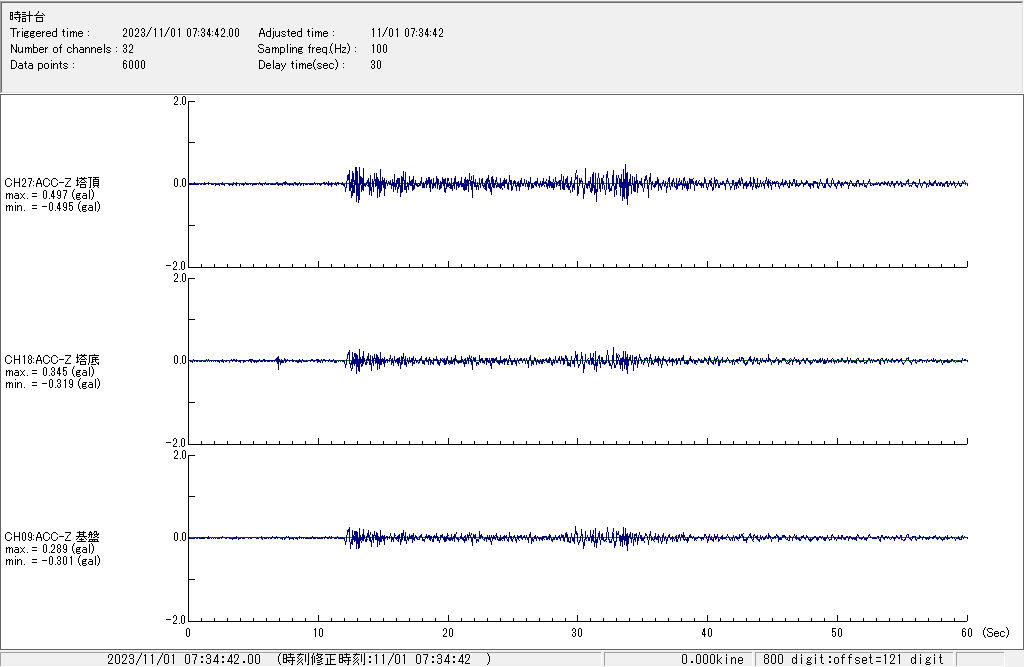Click the 0.000kine status bar field
This screenshot has height=667, width=1024.
[x=712, y=659]
